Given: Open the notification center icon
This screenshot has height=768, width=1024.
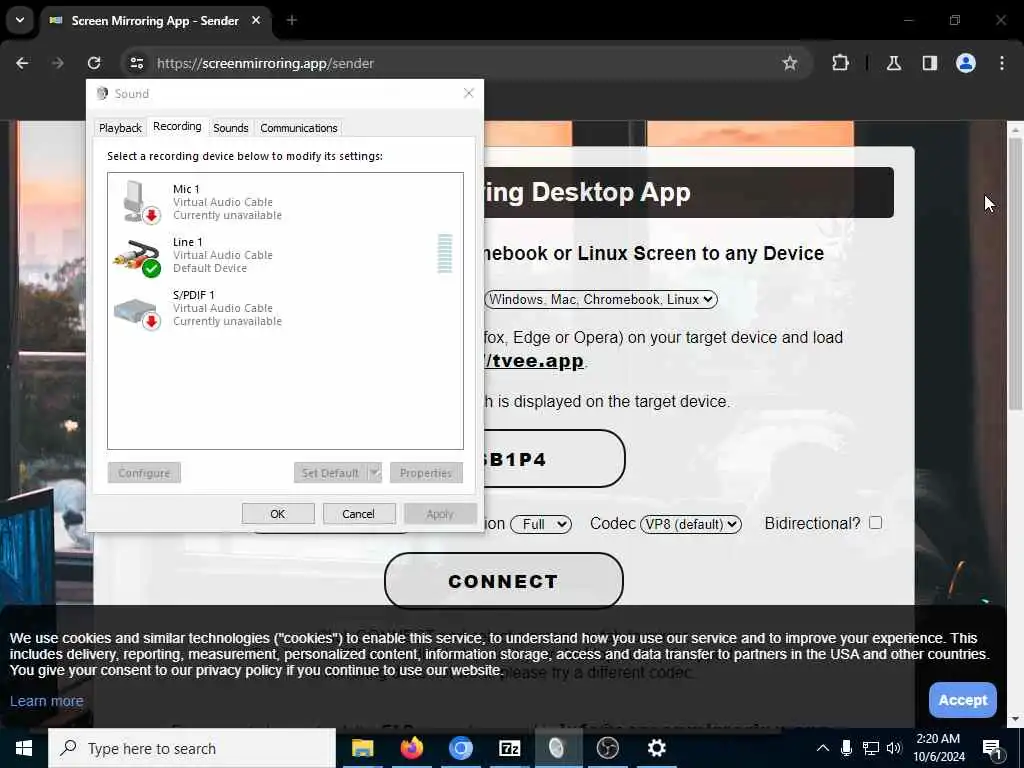Looking at the screenshot, I should [992, 749].
